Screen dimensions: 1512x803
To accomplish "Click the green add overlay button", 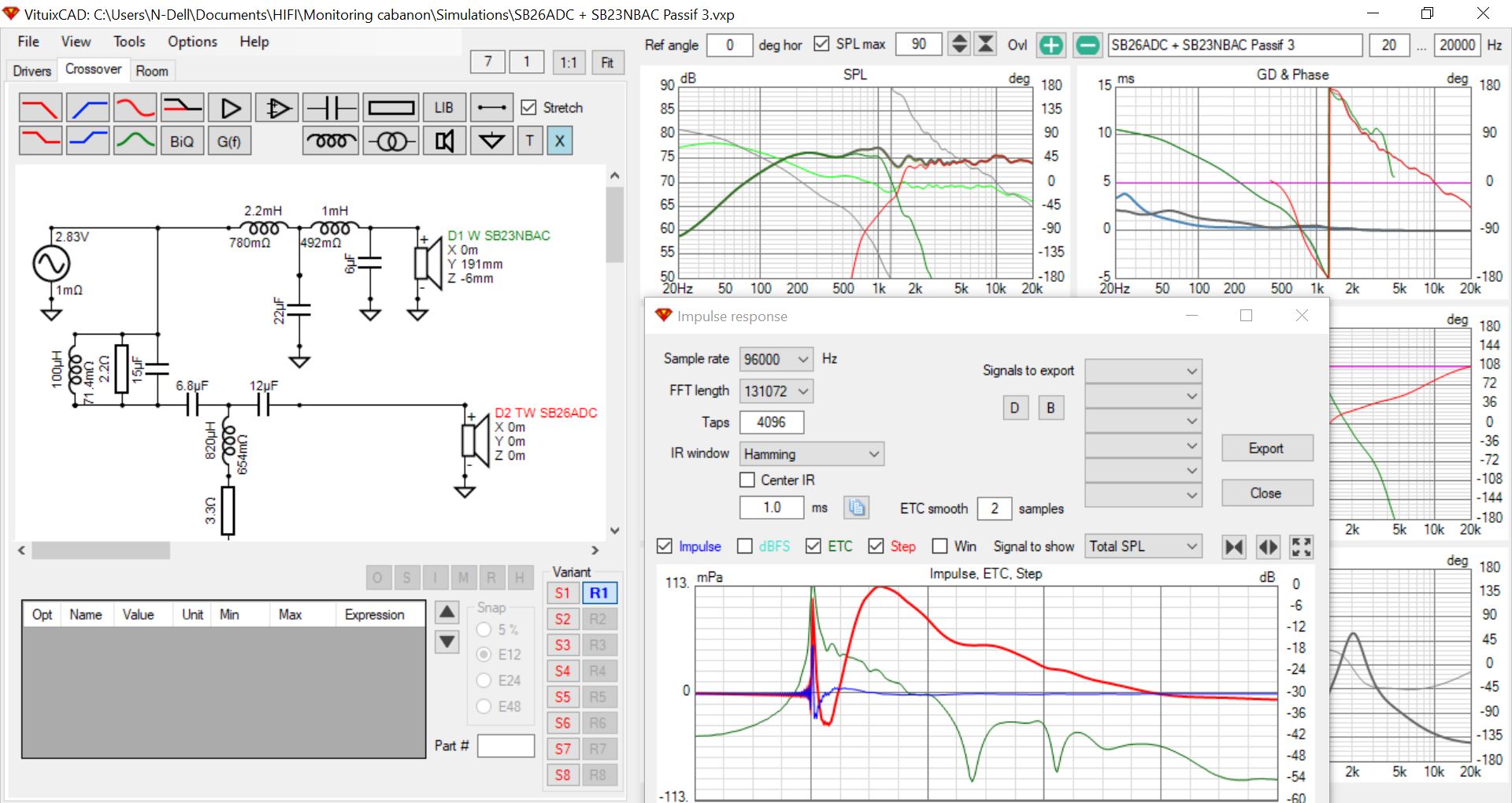I will click(1051, 45).
